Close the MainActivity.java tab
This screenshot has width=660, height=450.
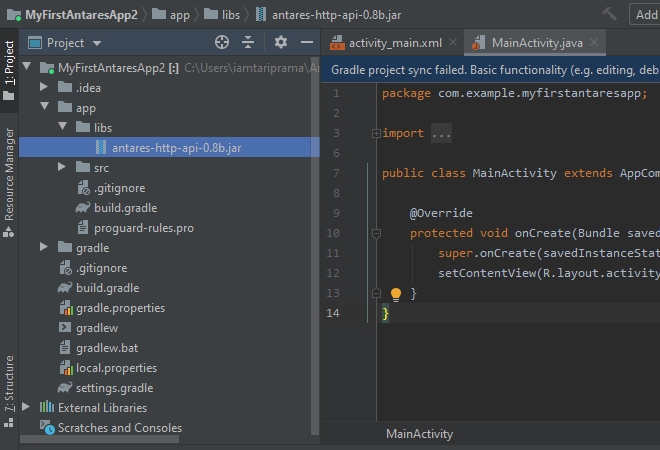point(594,43)
